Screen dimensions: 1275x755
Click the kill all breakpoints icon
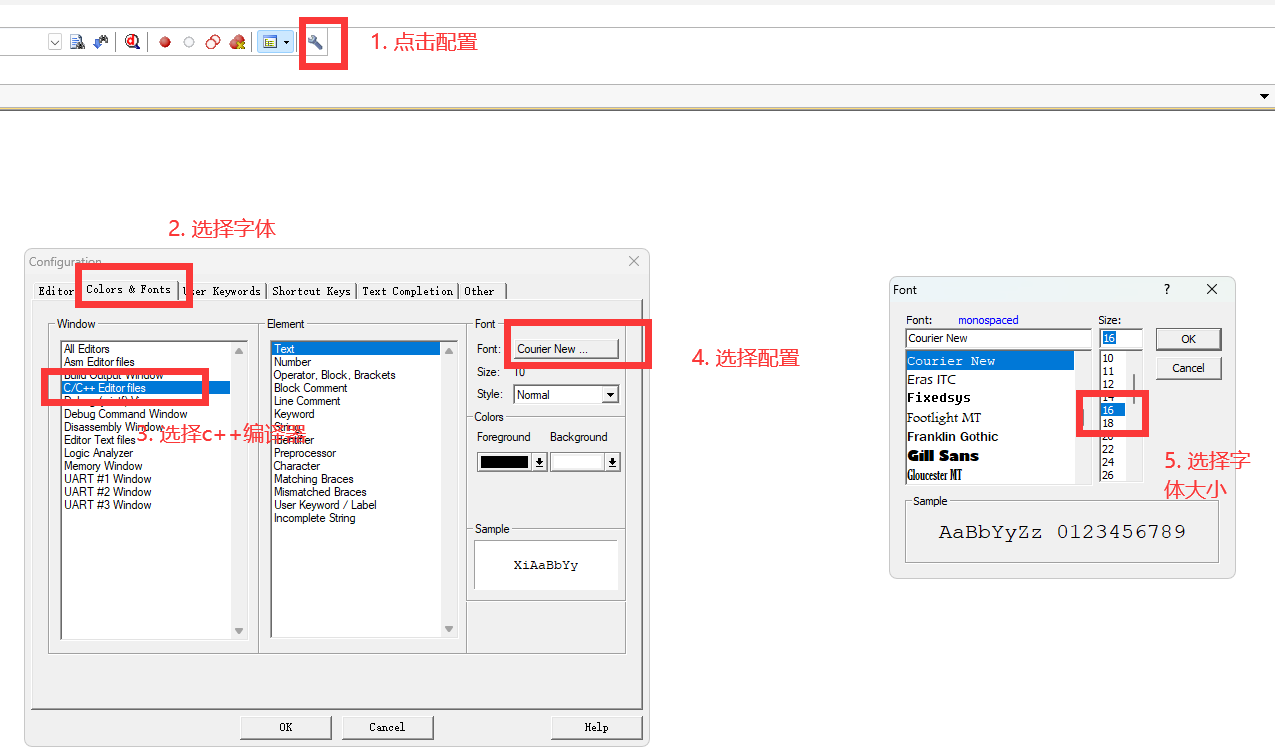click(x=237, y=42)
